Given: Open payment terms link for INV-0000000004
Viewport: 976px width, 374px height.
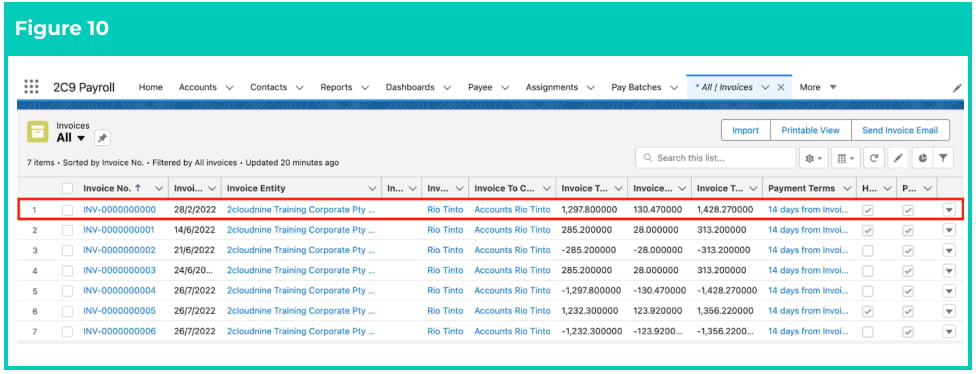Looking at the screenshot, I should click(x=808, y=291).
